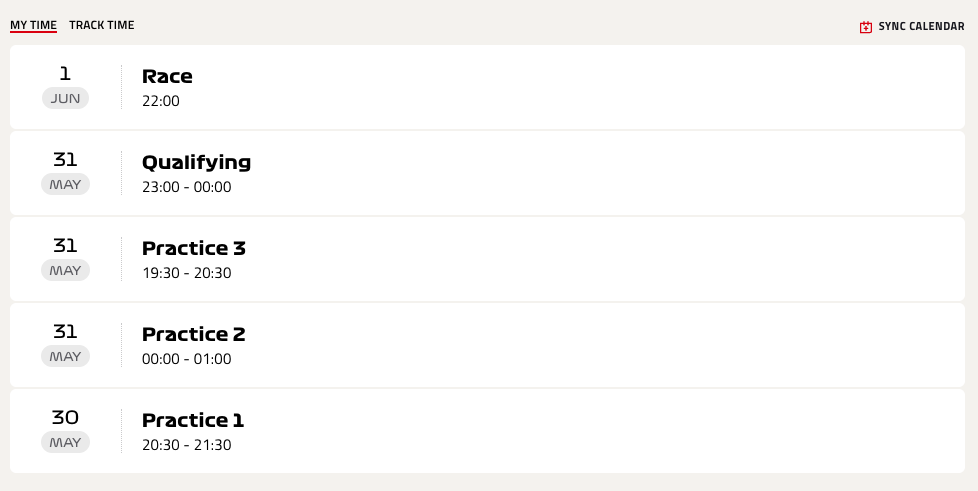Click the JUN month badge

[65, 99]
